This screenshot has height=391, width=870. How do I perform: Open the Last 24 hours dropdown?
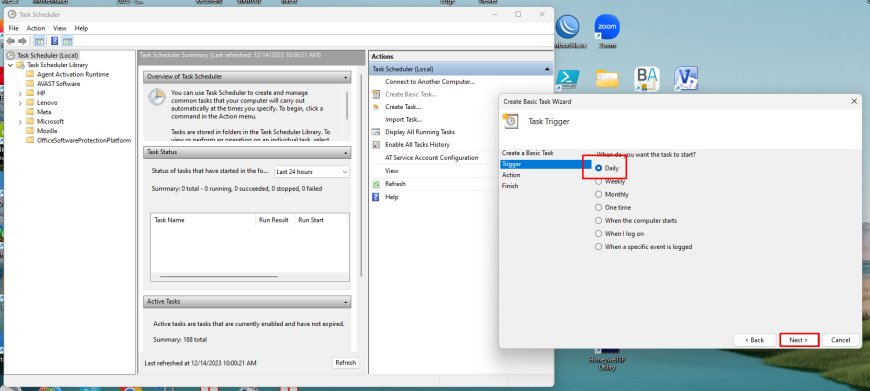pos(312,172)
